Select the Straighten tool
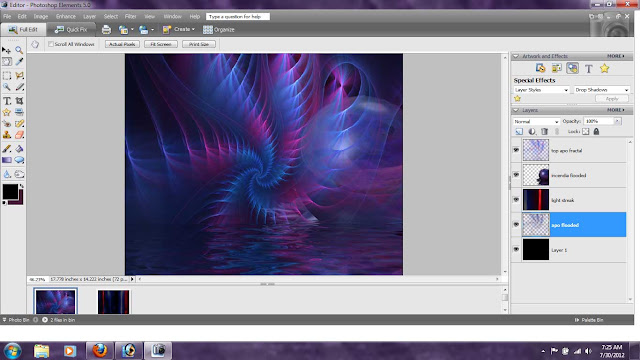 pyautogui.click(x=19, y=112)
